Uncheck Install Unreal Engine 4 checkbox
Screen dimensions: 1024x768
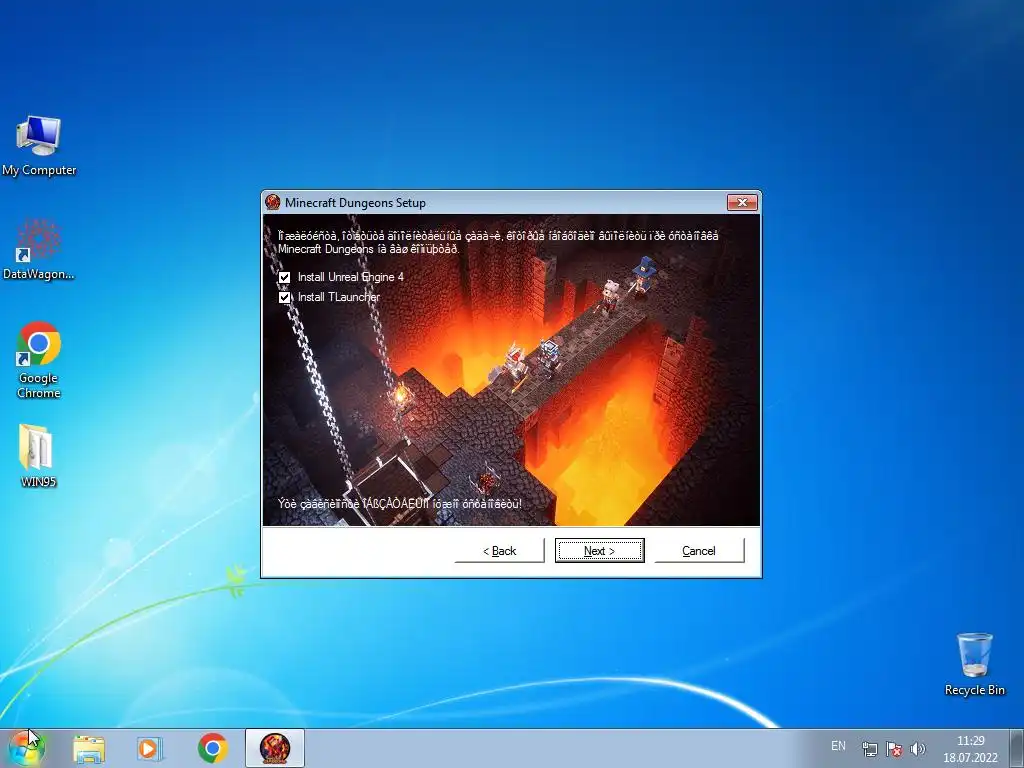[x=284, y=278]
